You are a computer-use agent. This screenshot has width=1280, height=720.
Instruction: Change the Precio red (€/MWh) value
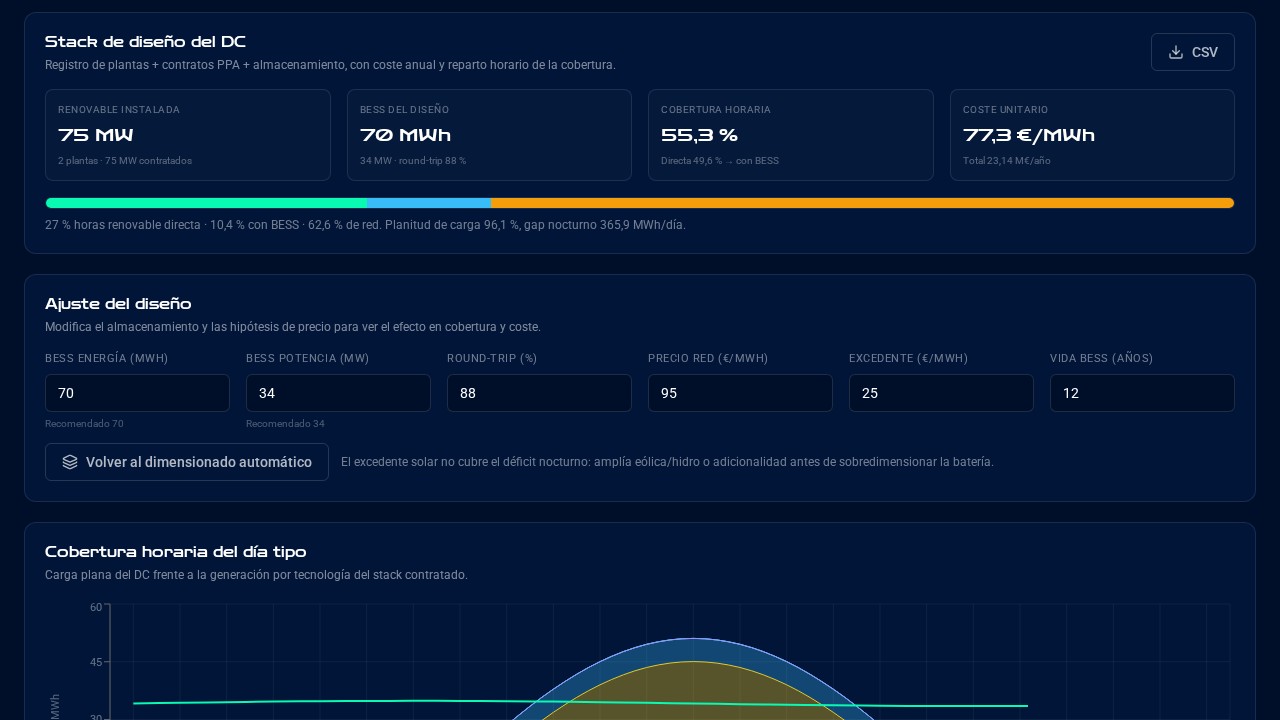click(x=740, y=393)
